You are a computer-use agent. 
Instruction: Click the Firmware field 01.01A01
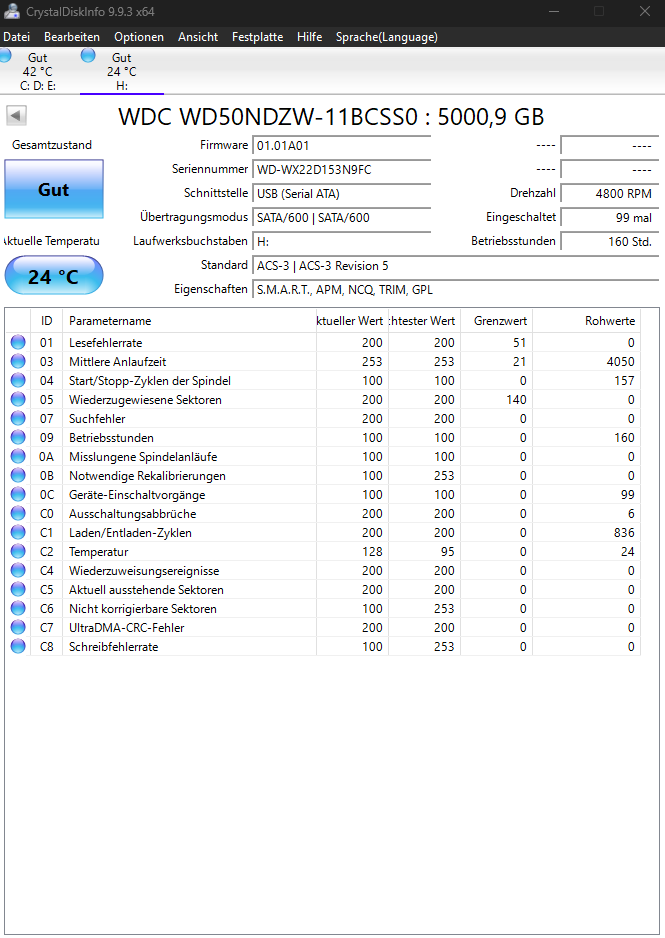tap(341, 145)
